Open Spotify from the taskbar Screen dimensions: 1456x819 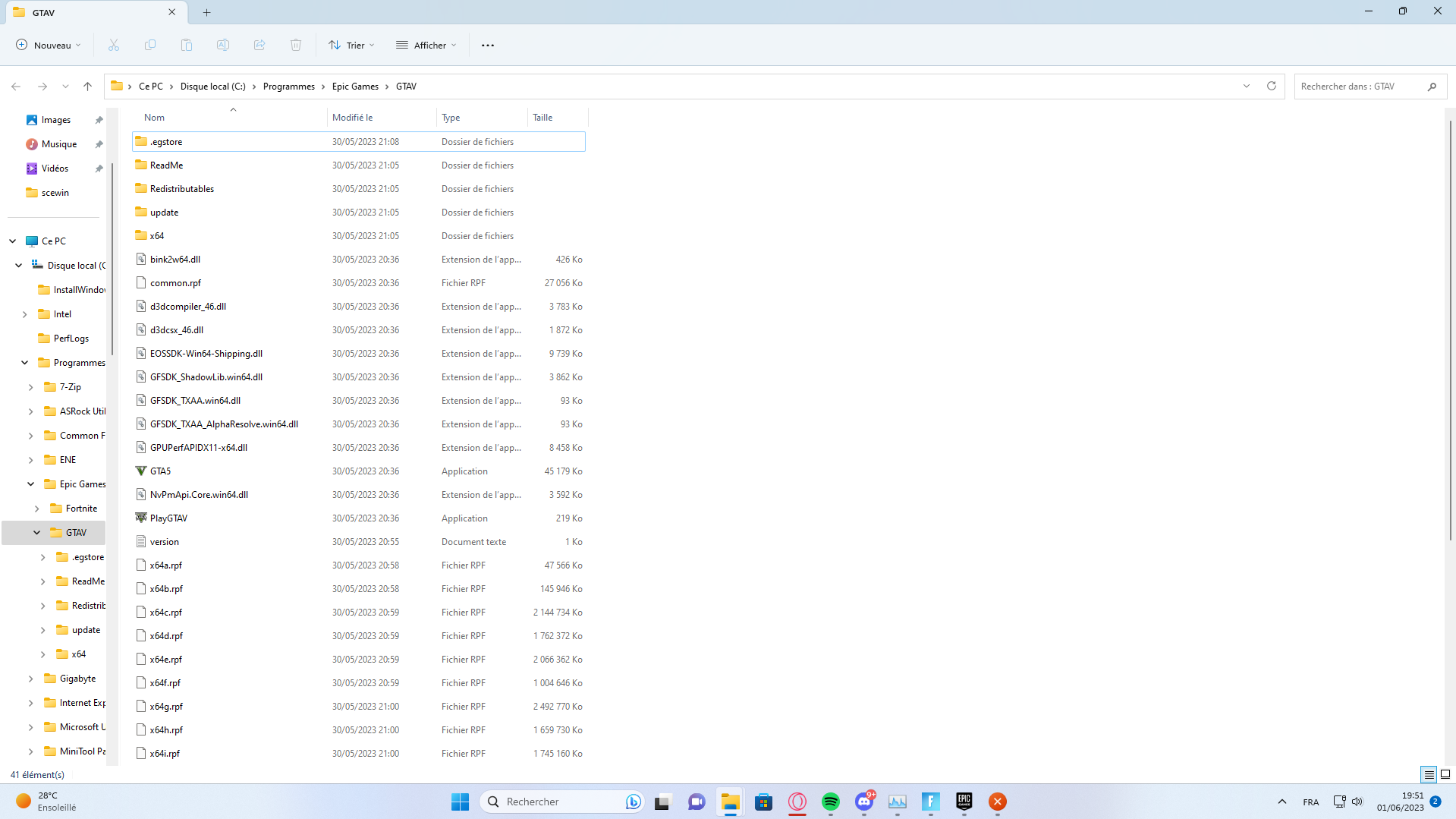point(831,802)
